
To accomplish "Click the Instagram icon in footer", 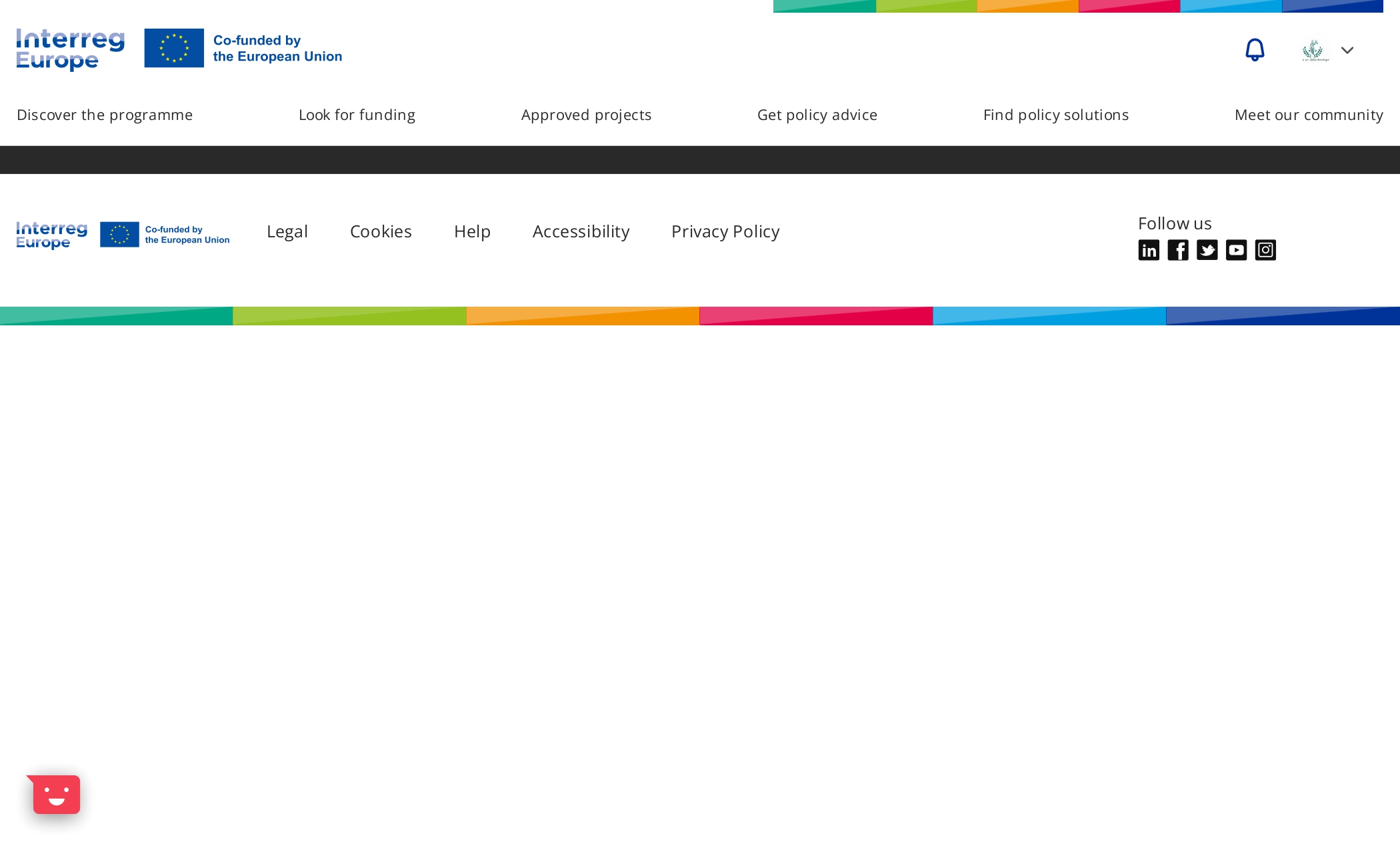I will click(x=1265, y=250).
